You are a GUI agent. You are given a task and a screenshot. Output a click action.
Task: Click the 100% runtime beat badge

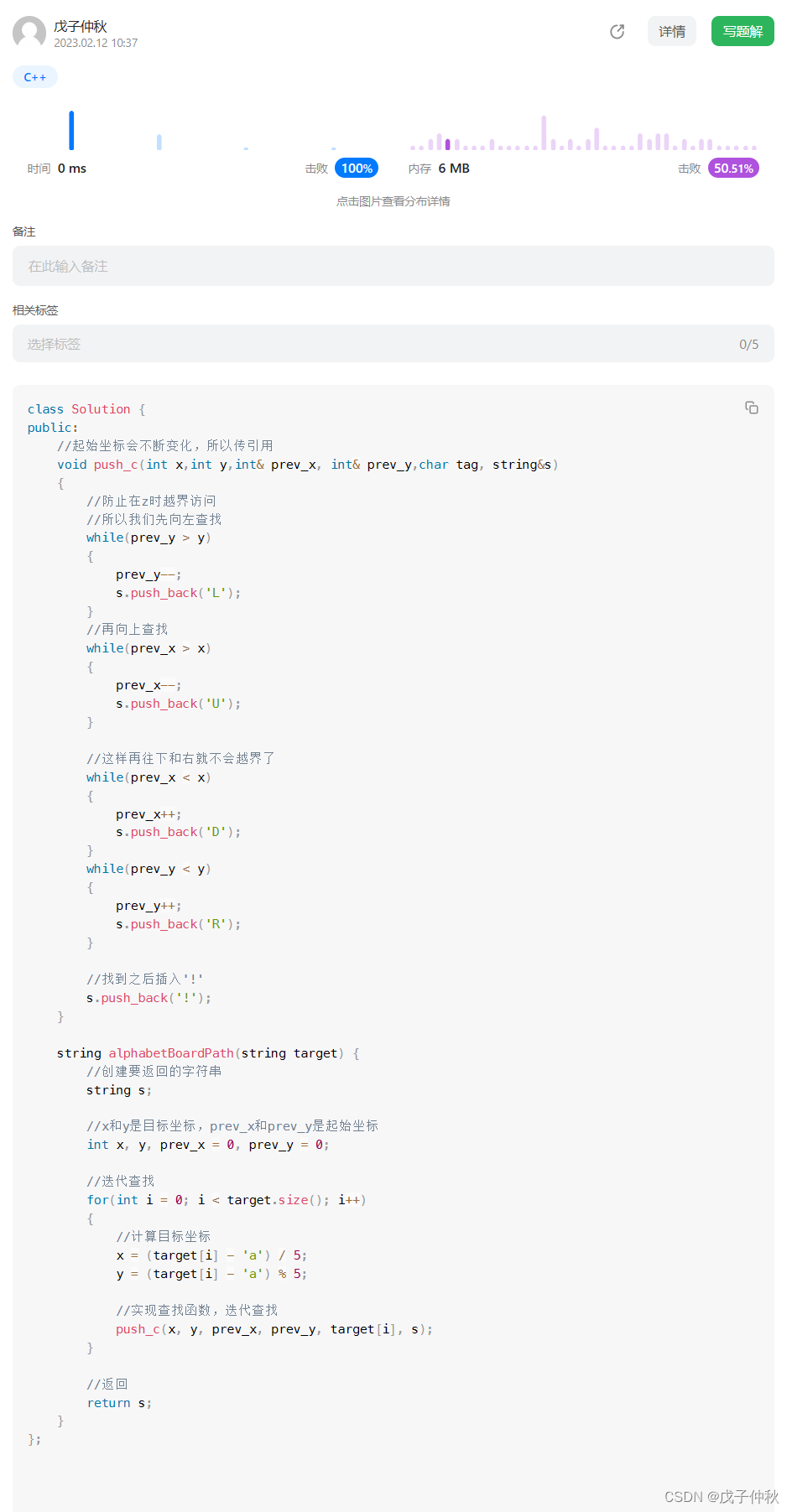357,169
